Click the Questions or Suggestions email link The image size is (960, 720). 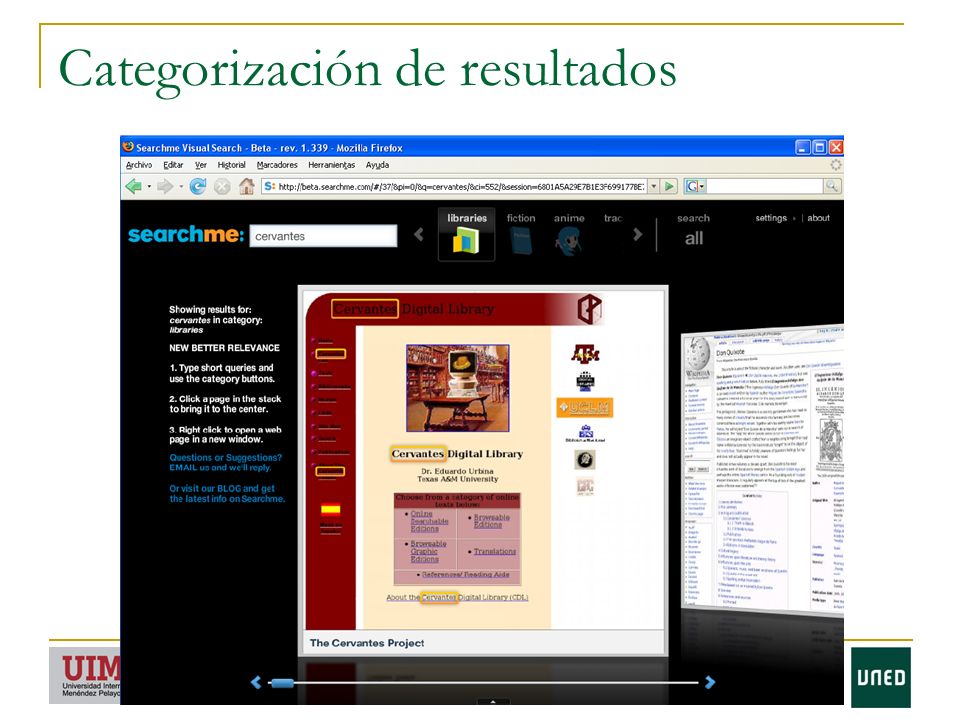225,462
